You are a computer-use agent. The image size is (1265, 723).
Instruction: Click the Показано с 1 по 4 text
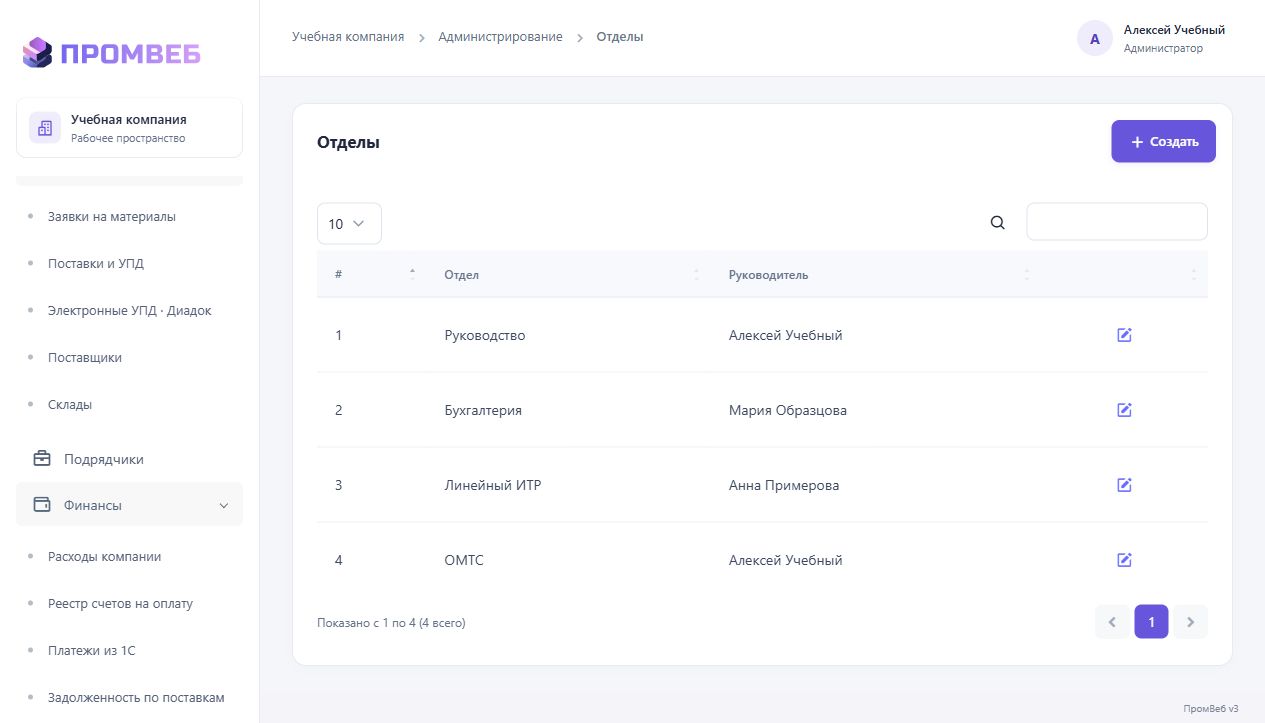(391, 623)
